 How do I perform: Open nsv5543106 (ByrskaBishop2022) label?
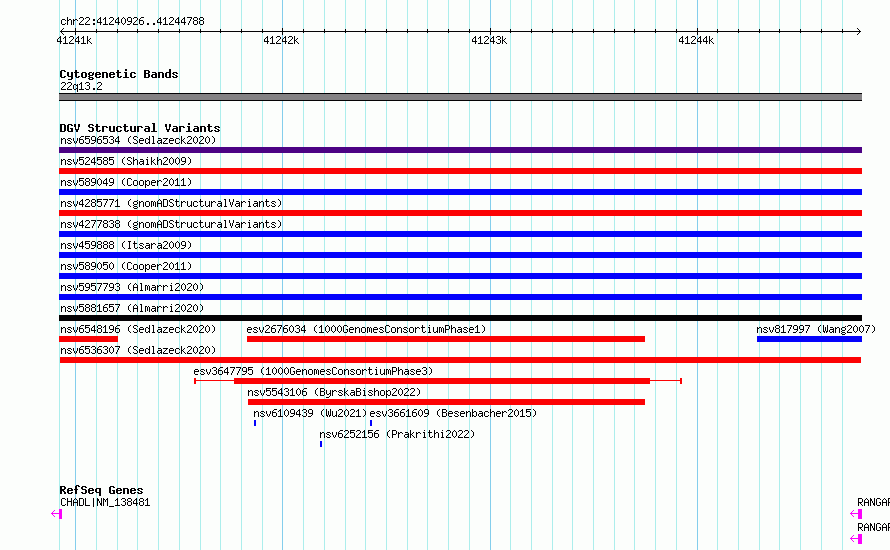tap(334, 392)
